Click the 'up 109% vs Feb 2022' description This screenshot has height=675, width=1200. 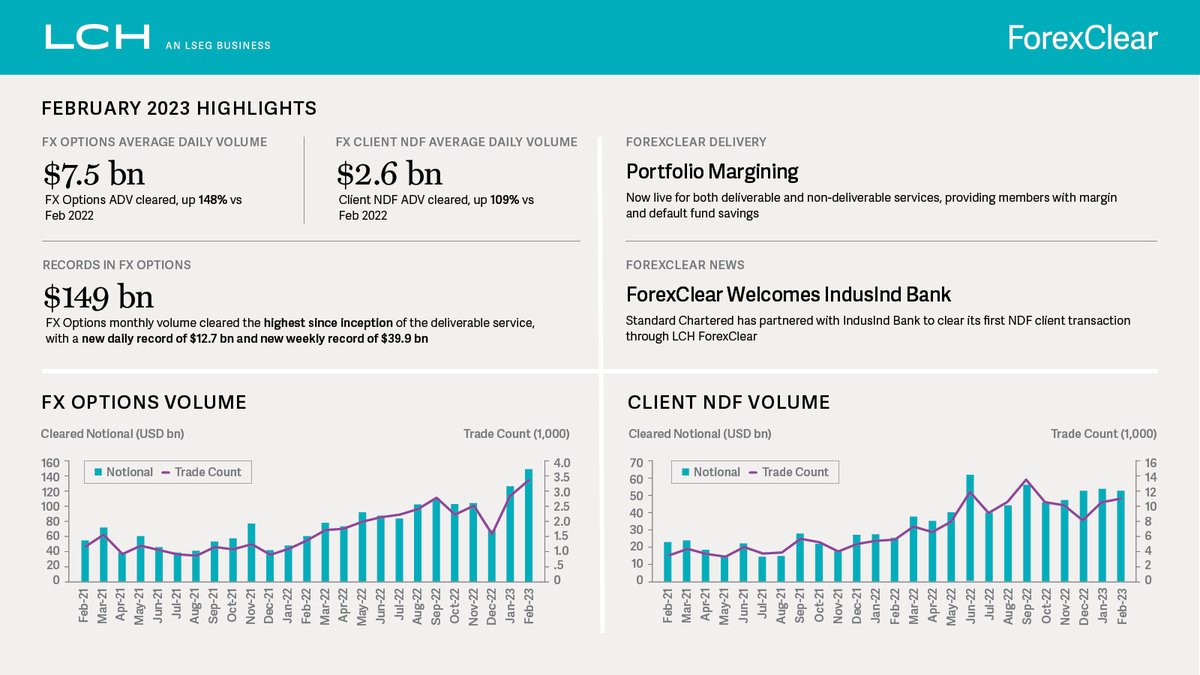[x=436, y=207]
